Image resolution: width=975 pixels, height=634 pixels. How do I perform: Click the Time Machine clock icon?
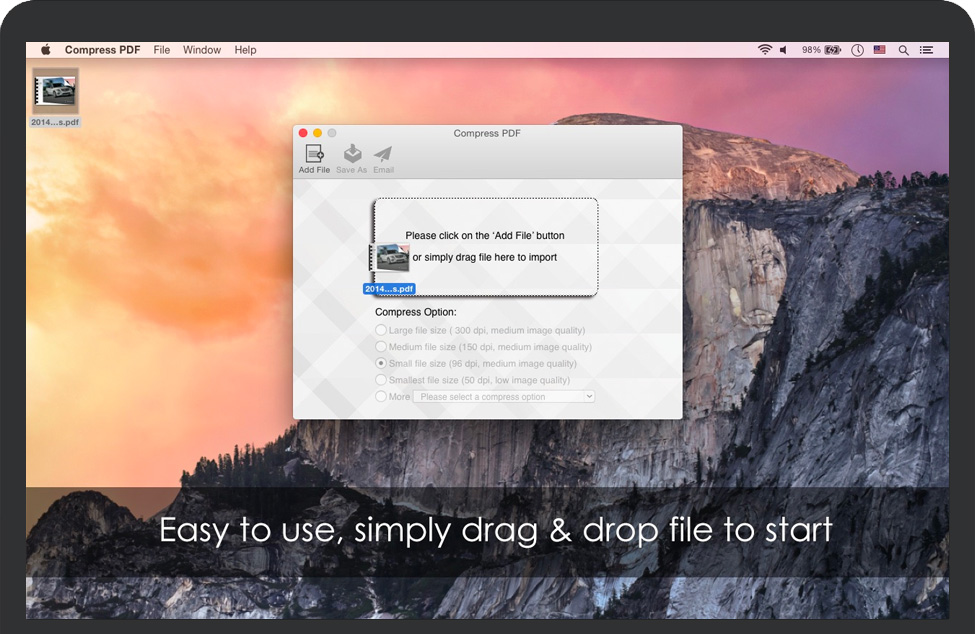point(858,50)
